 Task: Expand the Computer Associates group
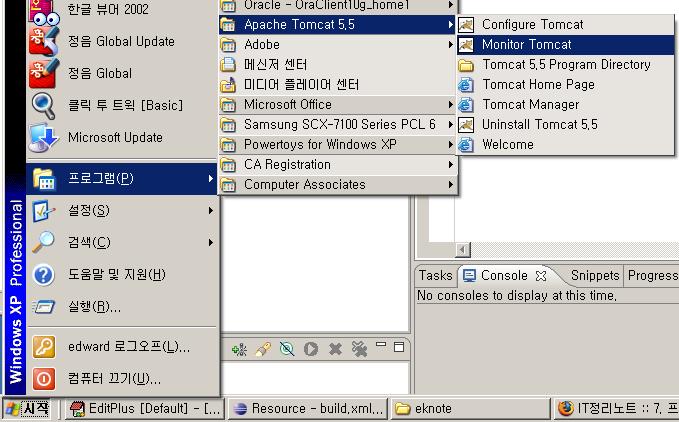pos(337,184)
